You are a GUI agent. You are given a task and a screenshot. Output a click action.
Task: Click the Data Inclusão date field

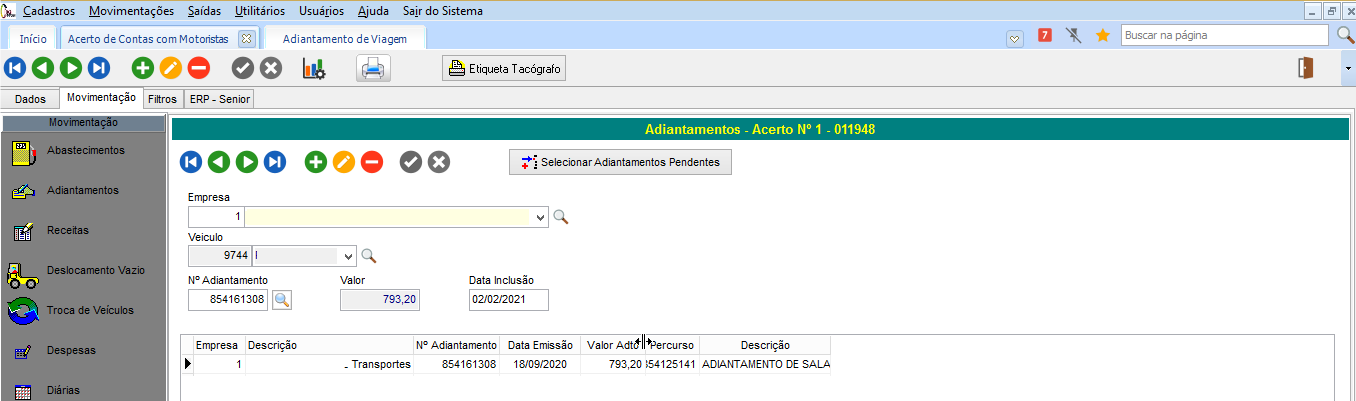point(508,299)
